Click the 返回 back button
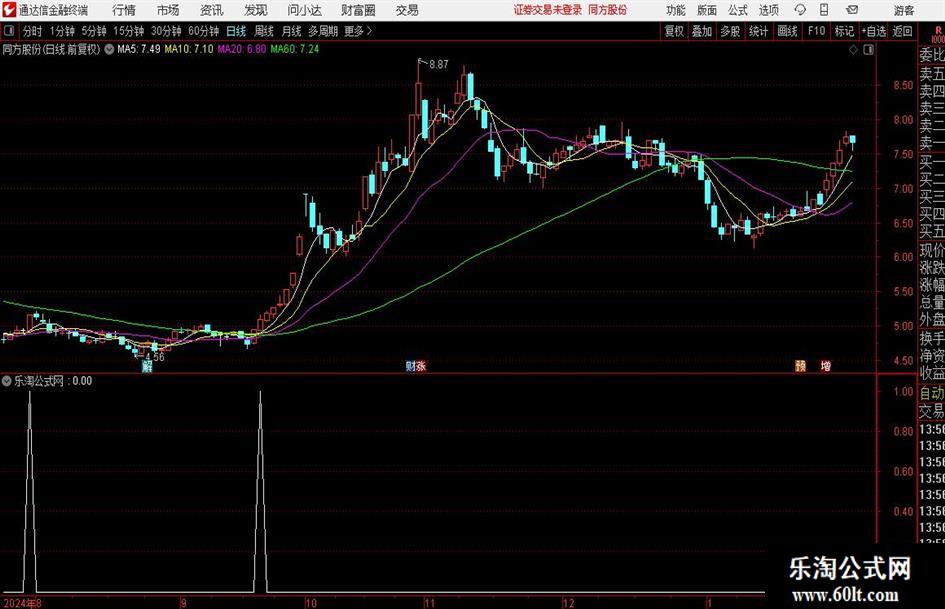Image resolution: width=945 pixels, height=609 pixels. [x=902, y=31]
